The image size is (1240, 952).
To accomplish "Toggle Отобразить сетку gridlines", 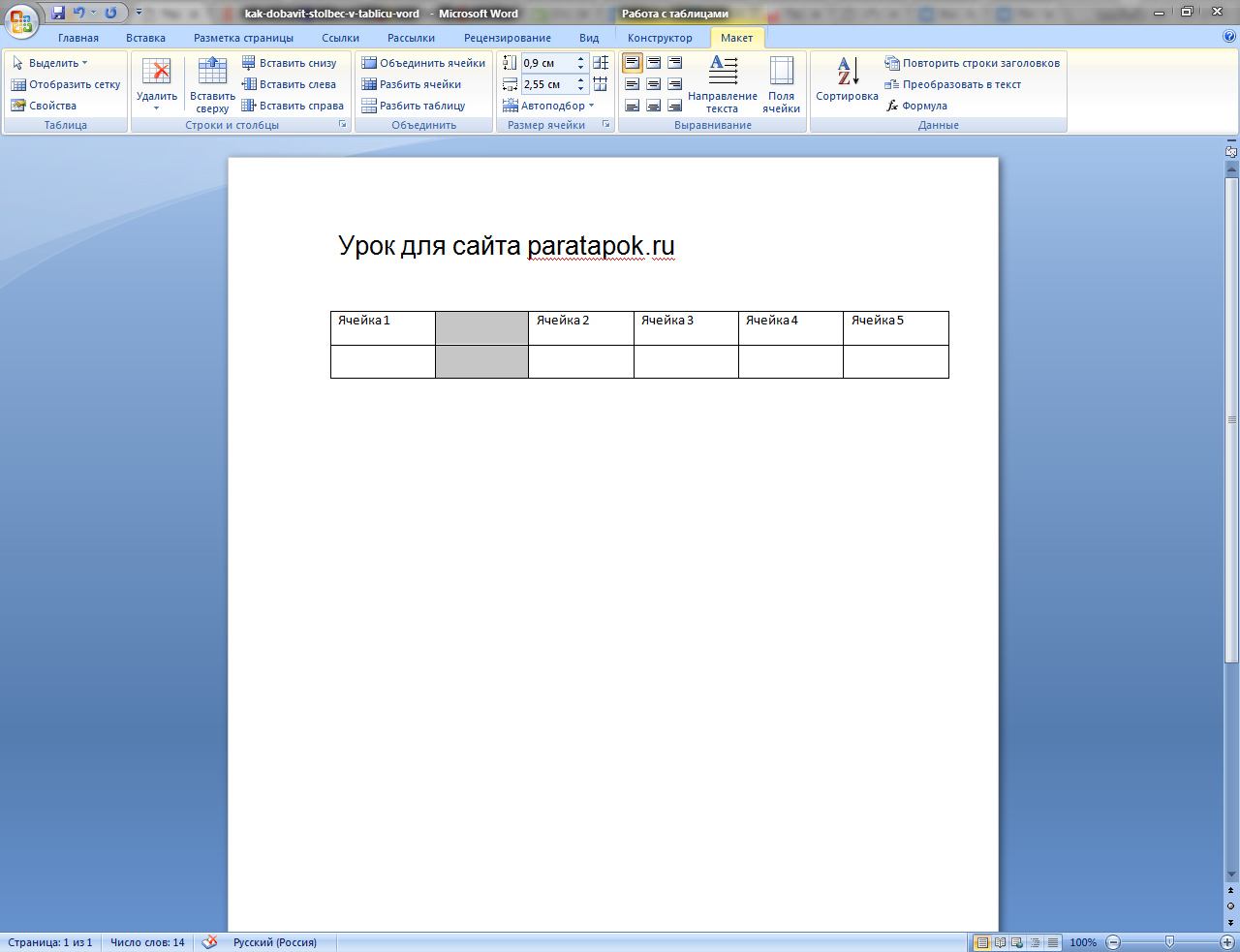I will (x=66, y=84).
